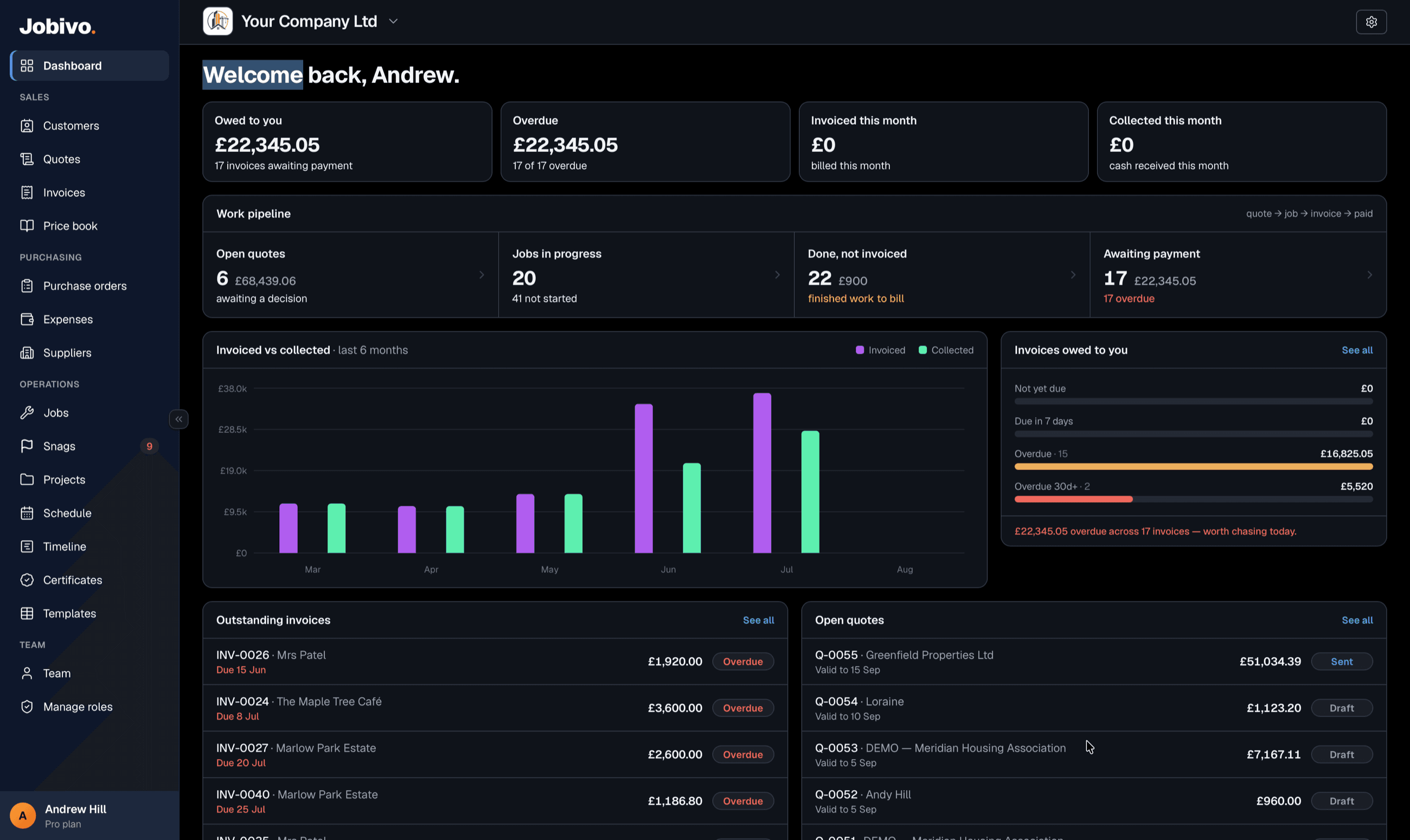Collapse the sidebar with double-chevron button
Image resolution: width=1410 pixels, height=840 pixels.
click(x=179, y=419)
